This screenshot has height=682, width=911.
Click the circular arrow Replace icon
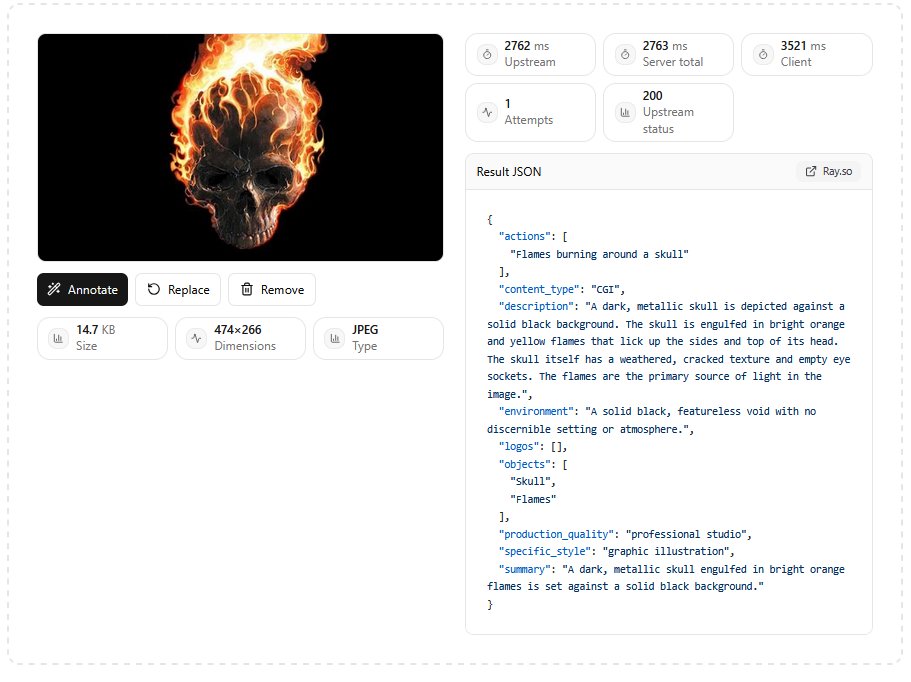(x=153, y=289)
